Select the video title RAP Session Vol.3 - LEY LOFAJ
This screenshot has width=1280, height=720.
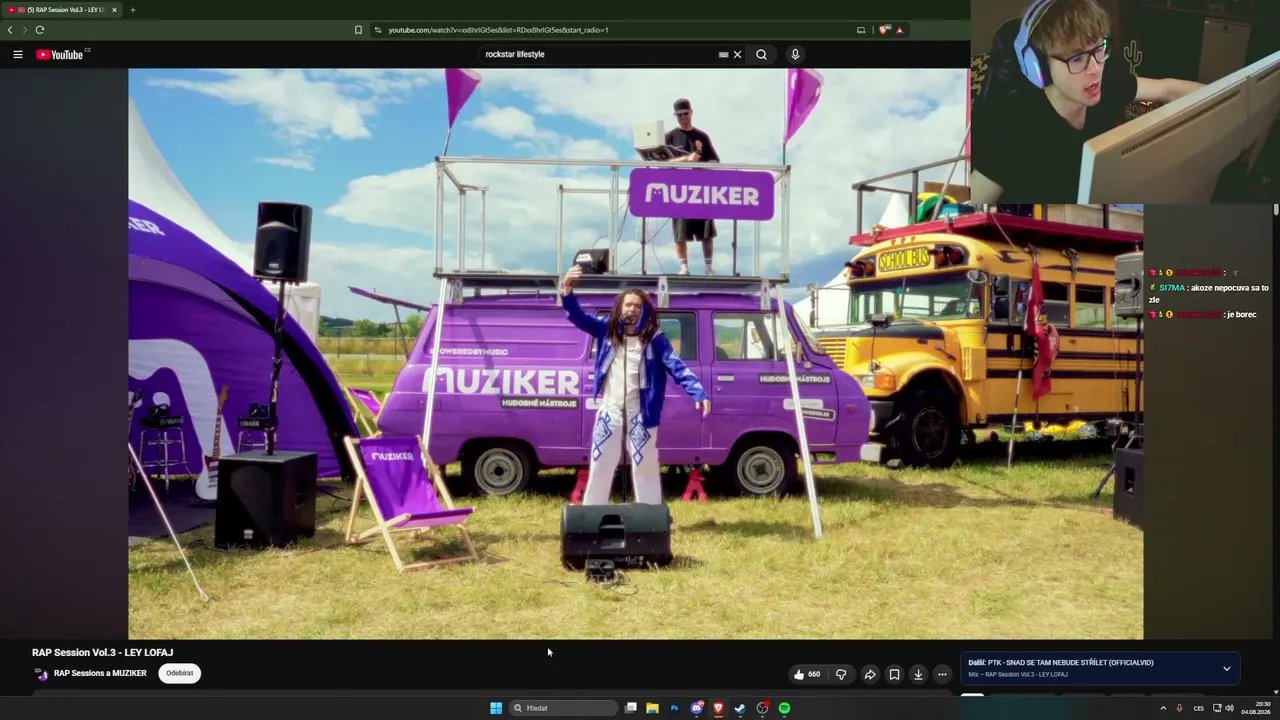click(x=103, y=652)
